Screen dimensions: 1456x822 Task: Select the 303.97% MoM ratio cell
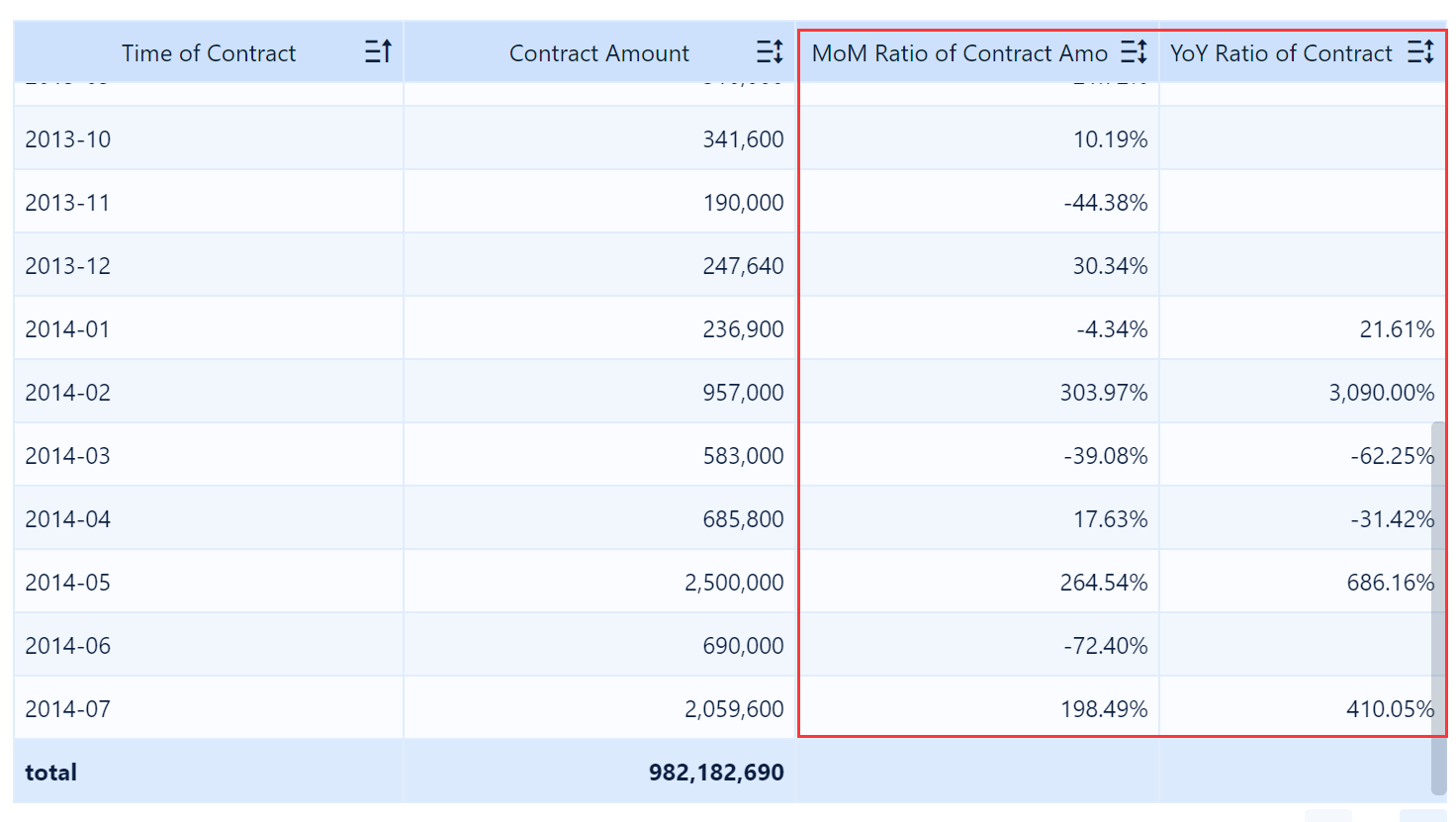pos(1104,393)
